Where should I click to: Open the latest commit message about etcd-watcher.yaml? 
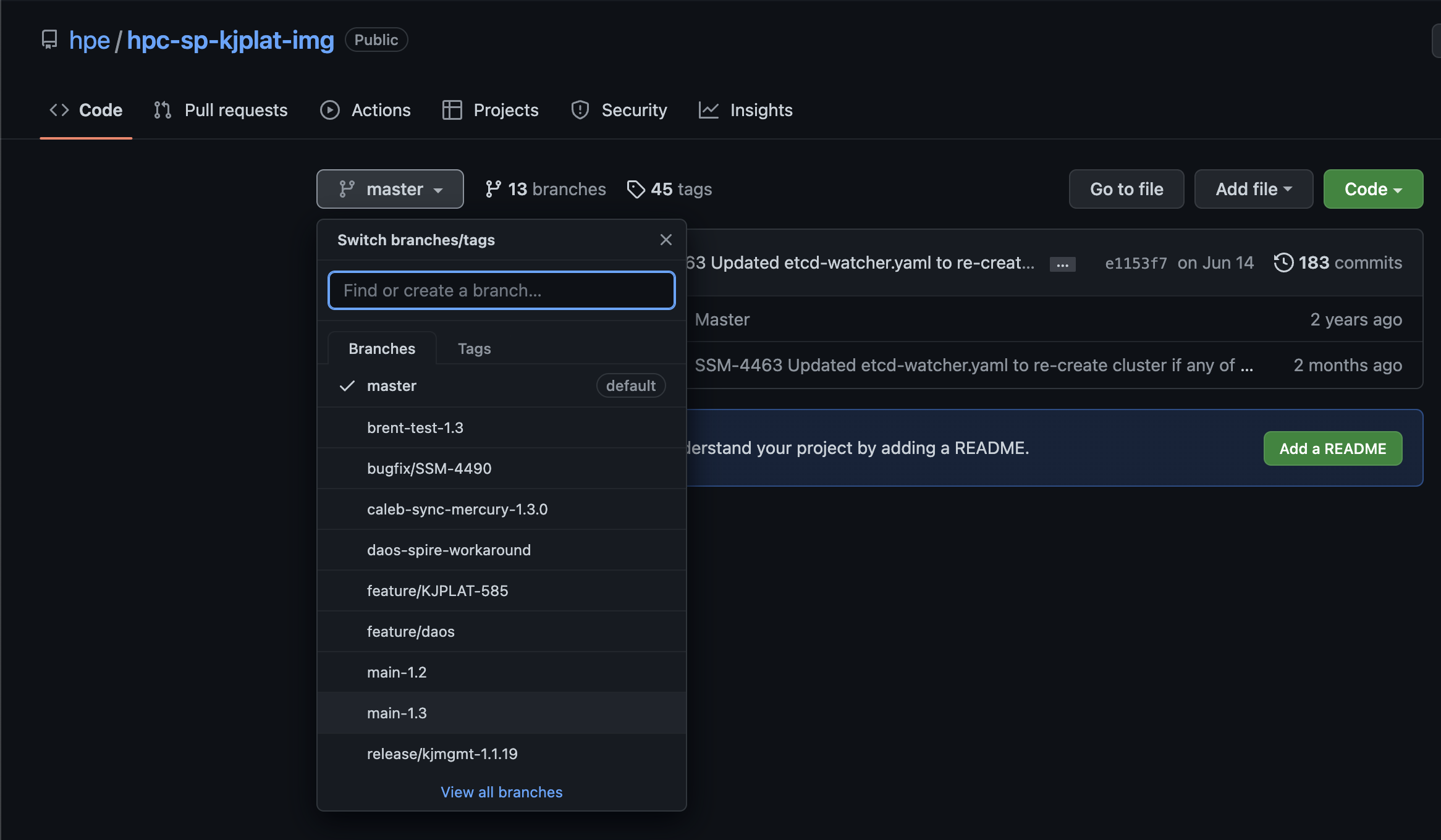[x=861, y=262]
